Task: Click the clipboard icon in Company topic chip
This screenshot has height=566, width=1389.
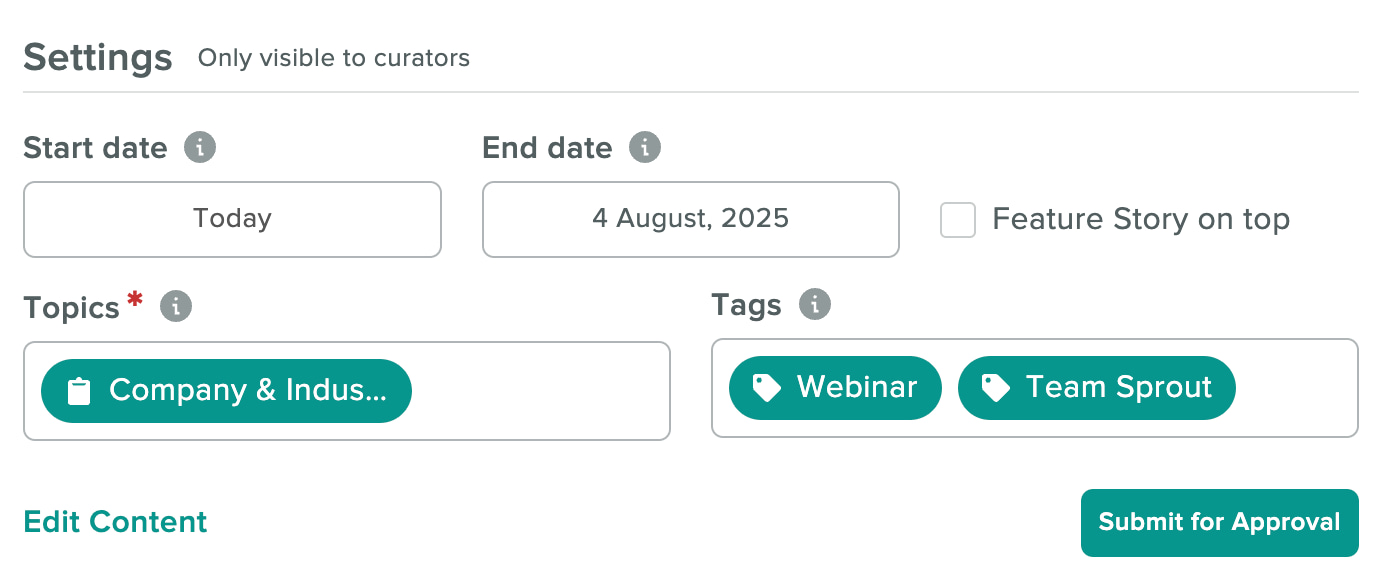Action: [x=78, y=391]
